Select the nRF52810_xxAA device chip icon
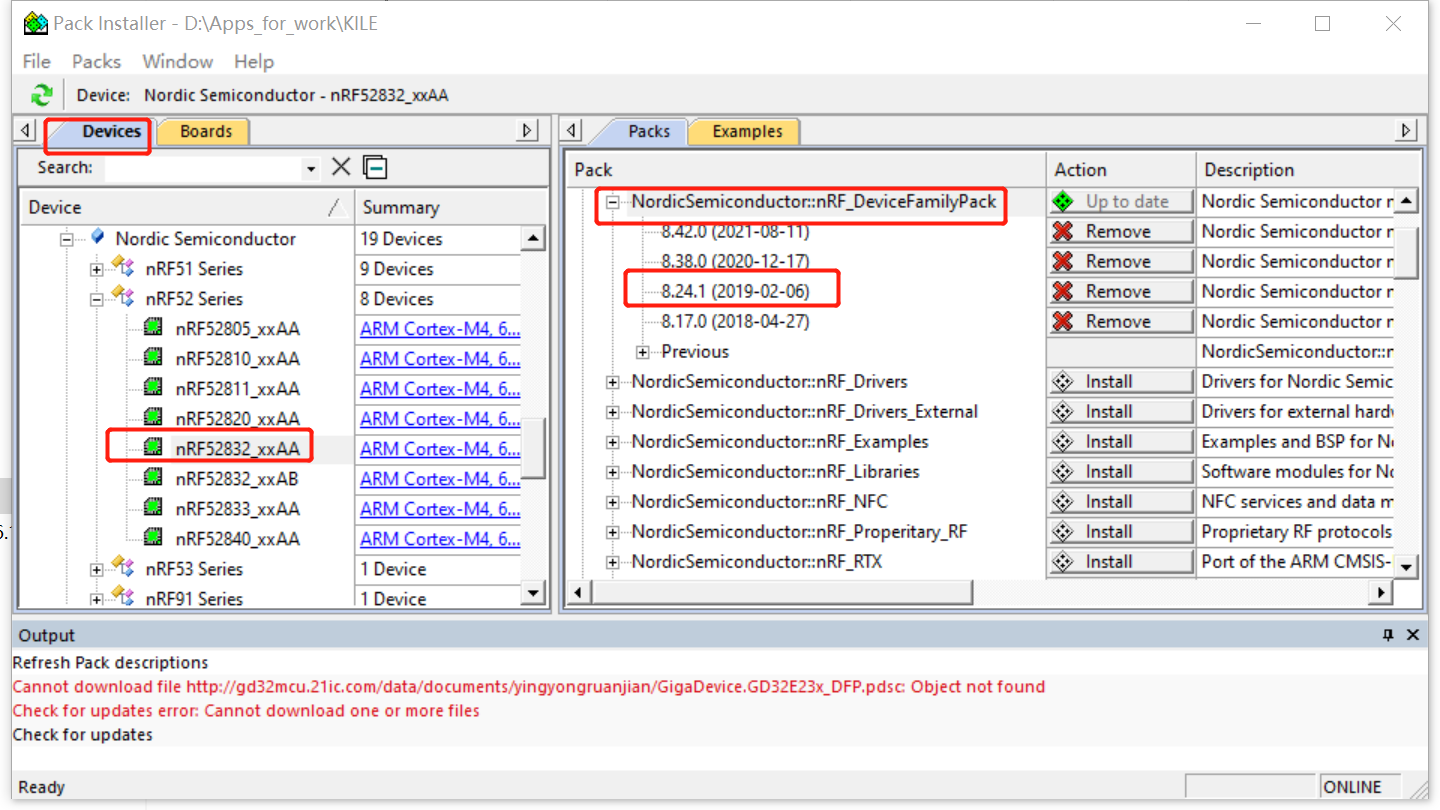Image resolution: width=1440 pixels, height=810 pixels. [153, 357]
